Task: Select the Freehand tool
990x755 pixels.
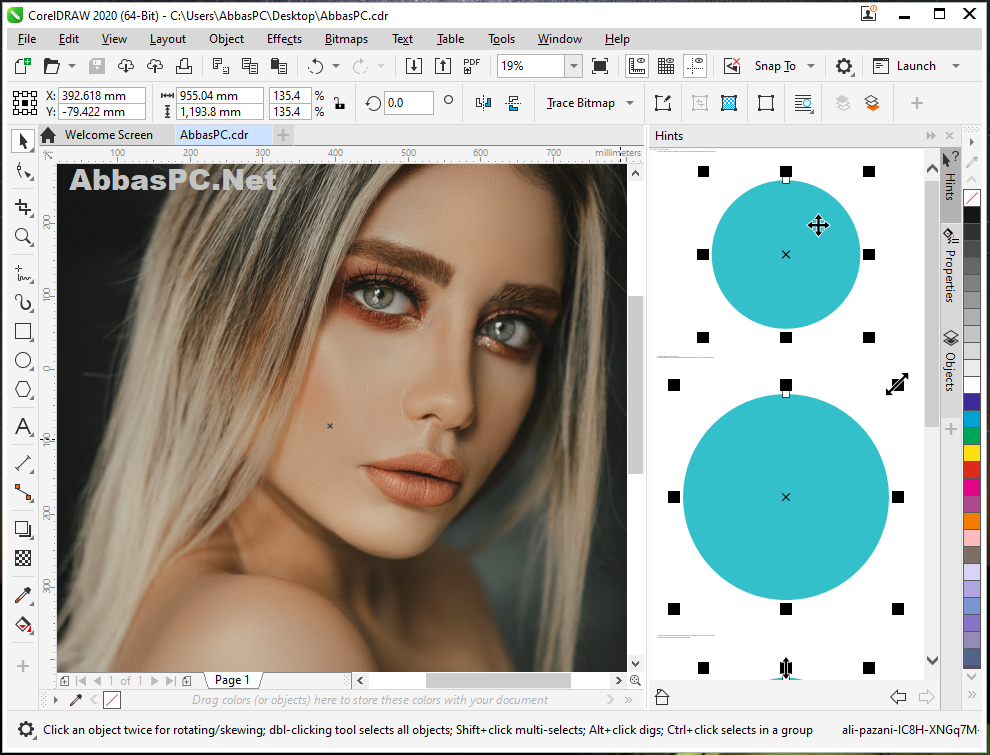Action: click(23, 273)
